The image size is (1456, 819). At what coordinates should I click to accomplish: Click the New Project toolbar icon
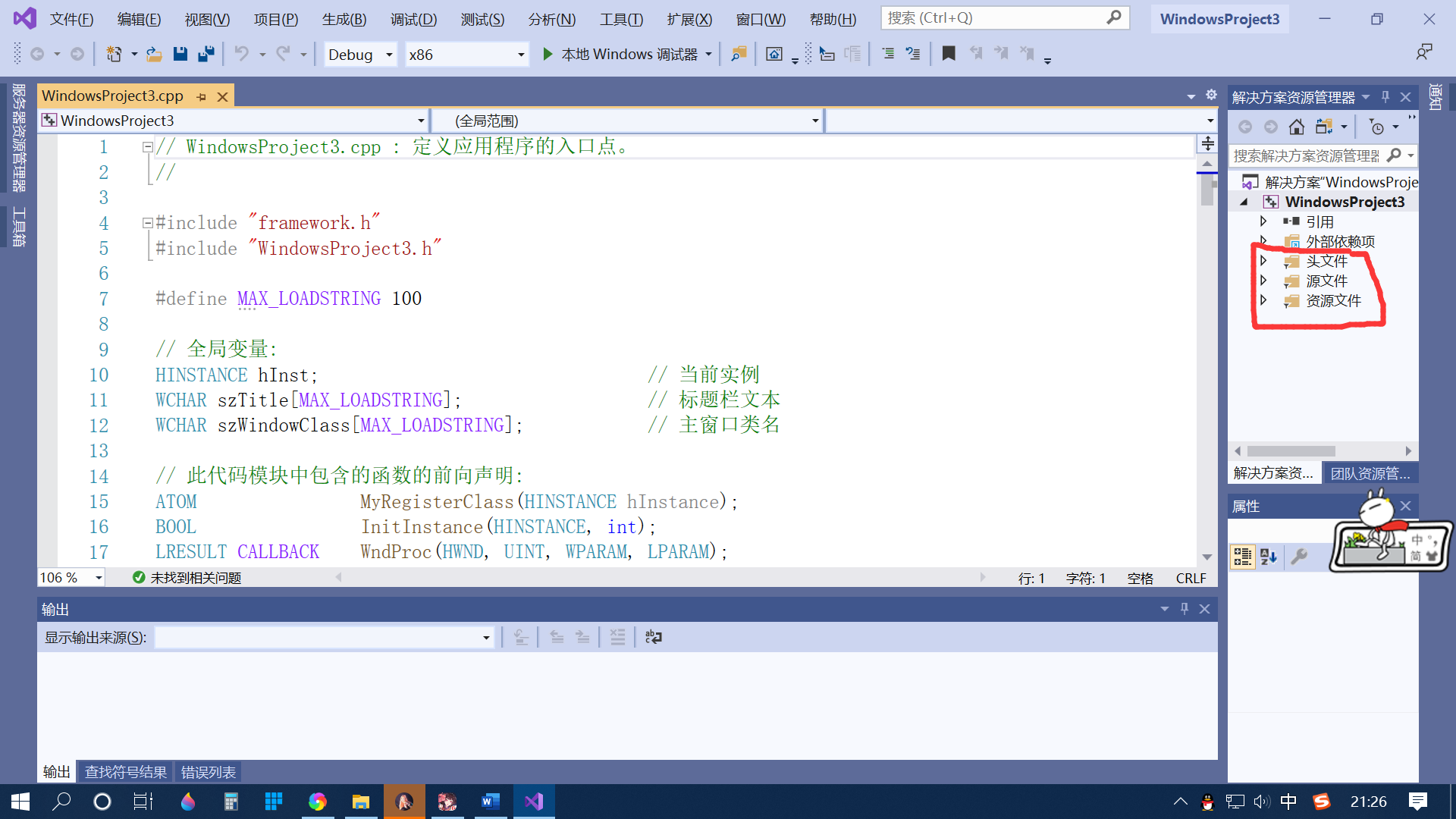click(114, 54)
